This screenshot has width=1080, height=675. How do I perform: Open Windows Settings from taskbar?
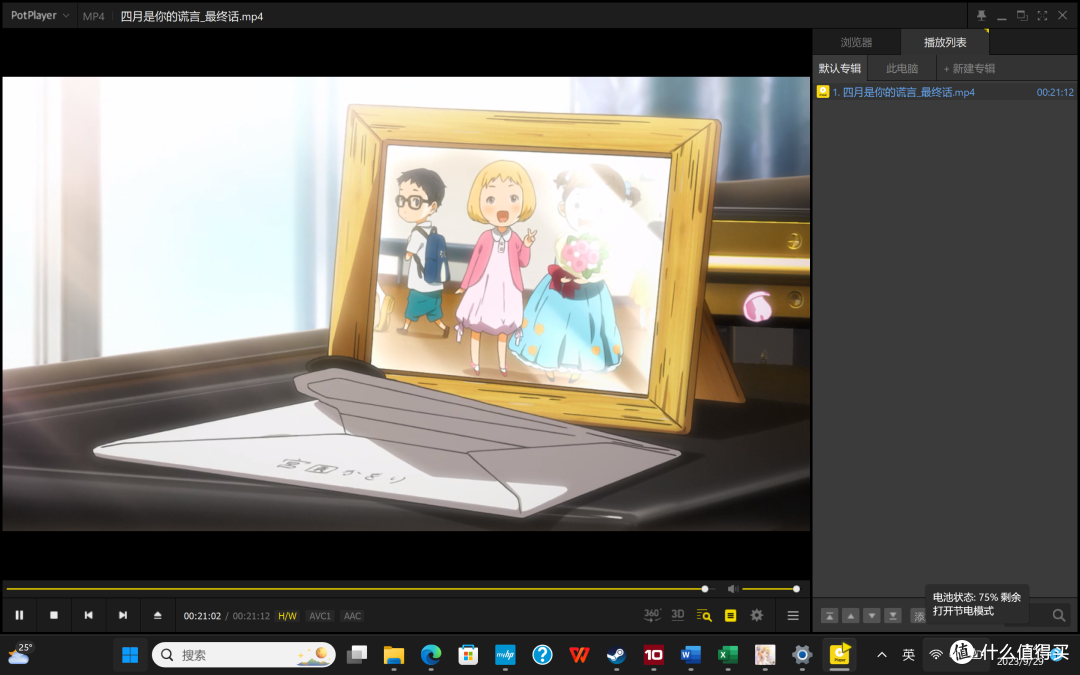(x=802, y=654)
